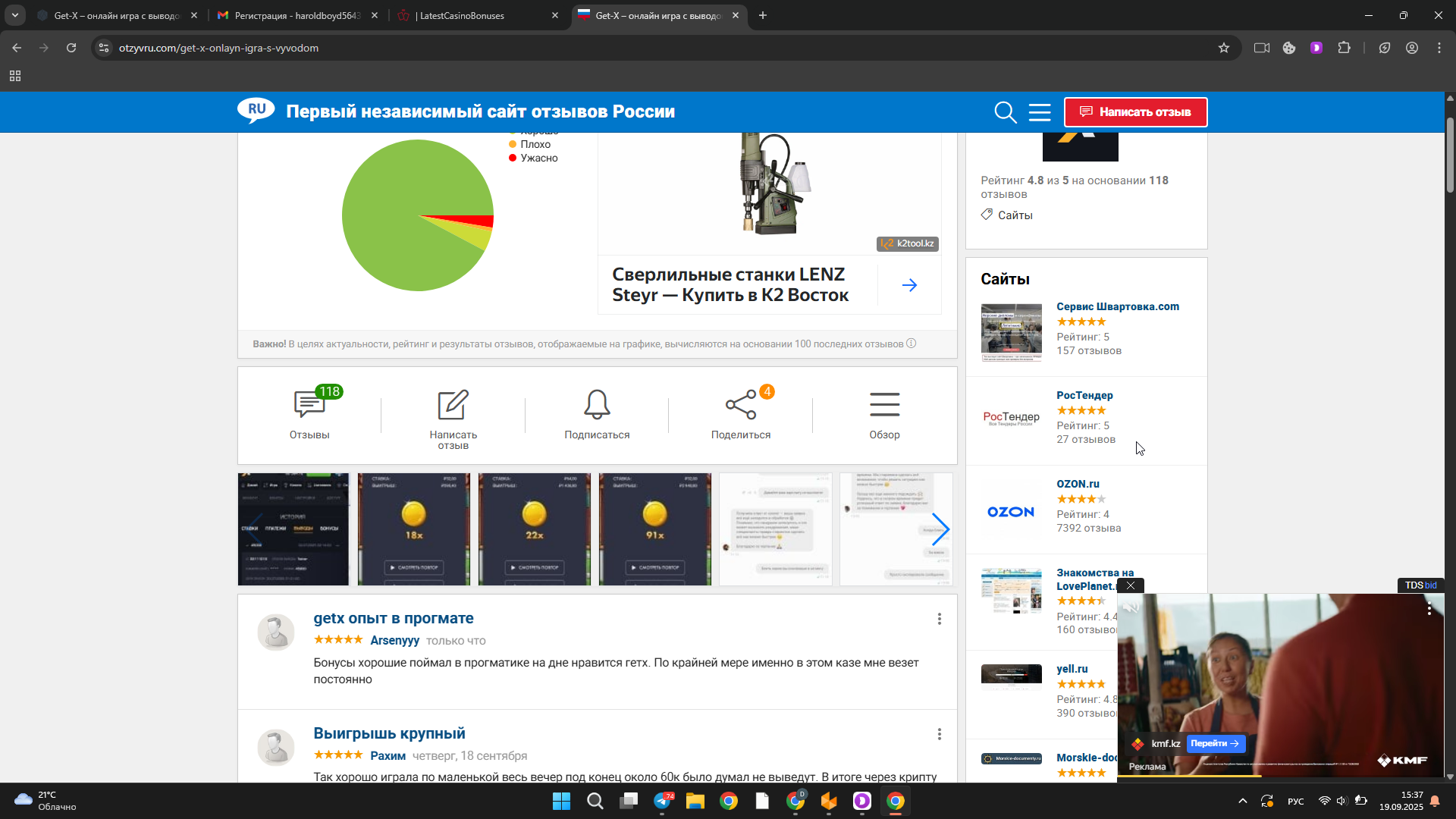Open reviewer Рахим profile link

click(388, 756)
